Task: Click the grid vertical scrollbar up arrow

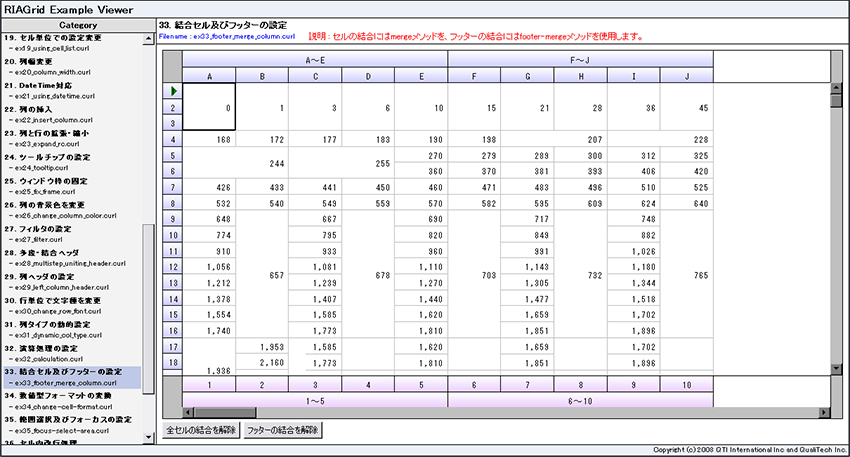Action: click(x=835, y=87)
